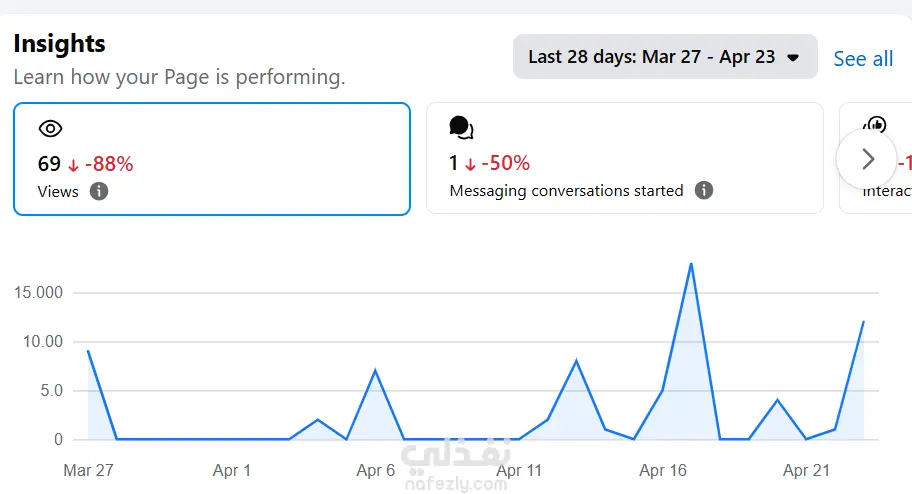Open the See all insights link
Screen dimensions: 912x494
pos(863,59)
